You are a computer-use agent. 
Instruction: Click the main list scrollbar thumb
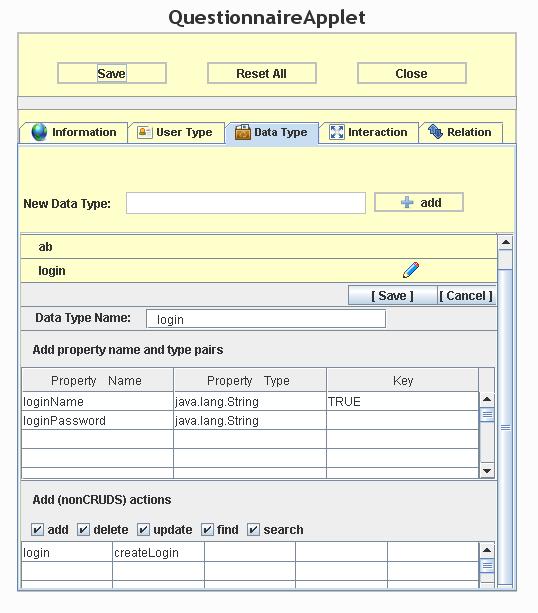coord(506,427)
